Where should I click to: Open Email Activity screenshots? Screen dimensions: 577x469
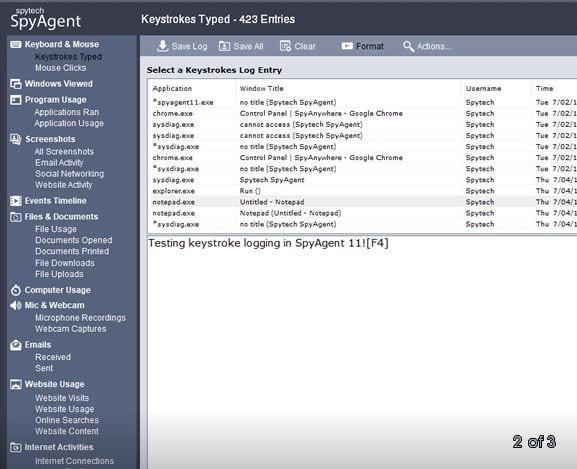tap(59, 163)
